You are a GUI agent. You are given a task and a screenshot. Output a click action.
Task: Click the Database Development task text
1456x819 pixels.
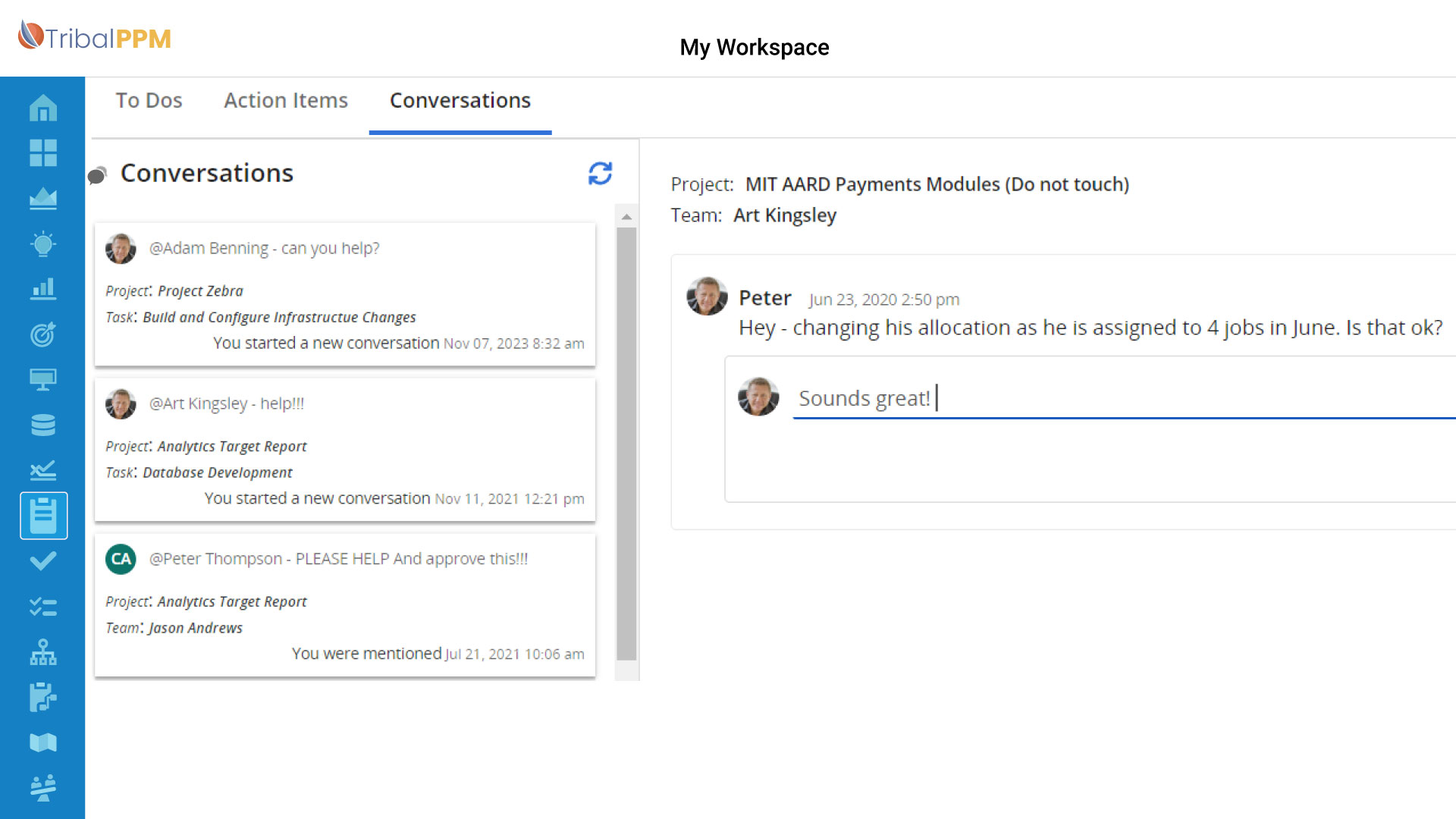point(218,473)
